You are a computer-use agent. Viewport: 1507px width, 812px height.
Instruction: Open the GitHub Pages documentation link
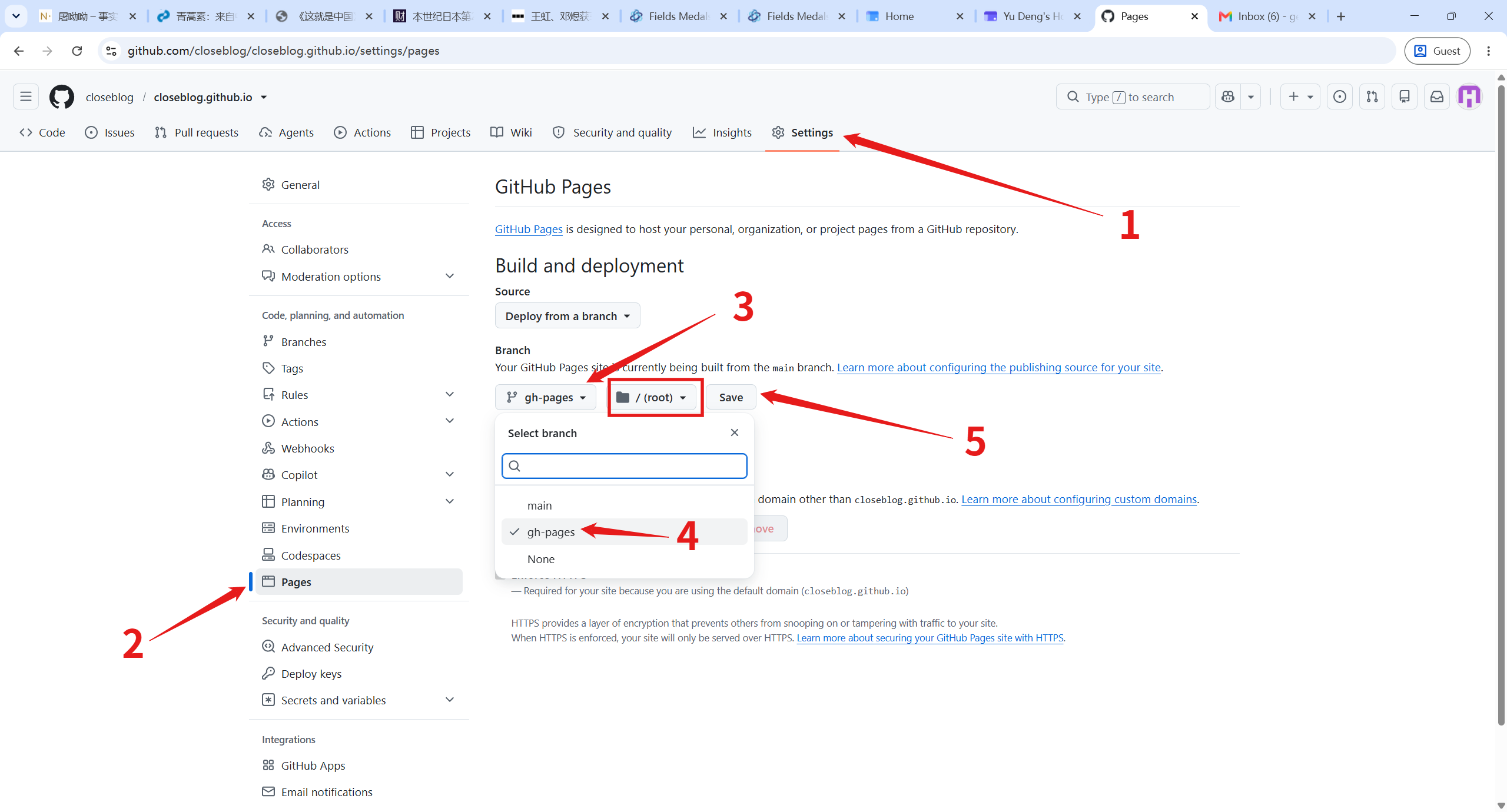[x=529, y=229]
